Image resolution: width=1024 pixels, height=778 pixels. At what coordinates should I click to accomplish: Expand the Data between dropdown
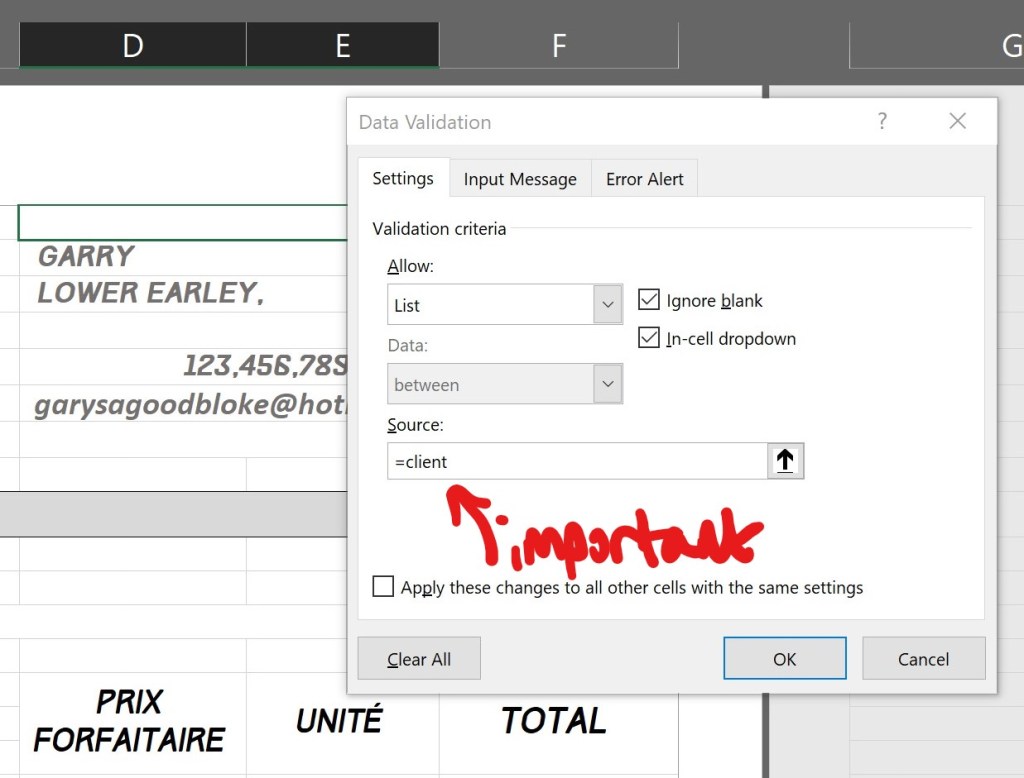pos(607,384)
